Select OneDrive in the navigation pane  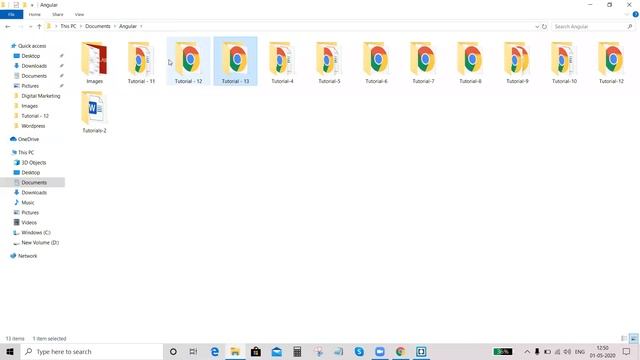[28, 139]
